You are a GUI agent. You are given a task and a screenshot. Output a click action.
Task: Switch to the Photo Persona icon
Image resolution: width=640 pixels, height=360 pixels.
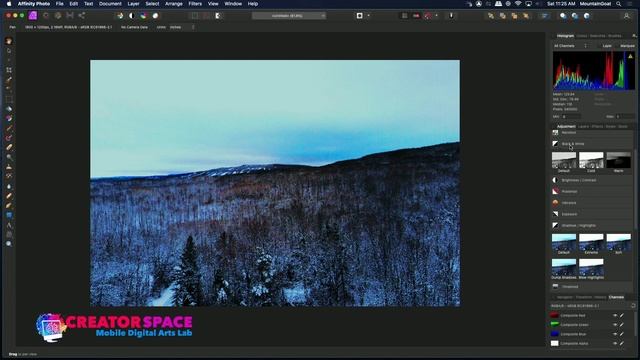coord(33,16)
